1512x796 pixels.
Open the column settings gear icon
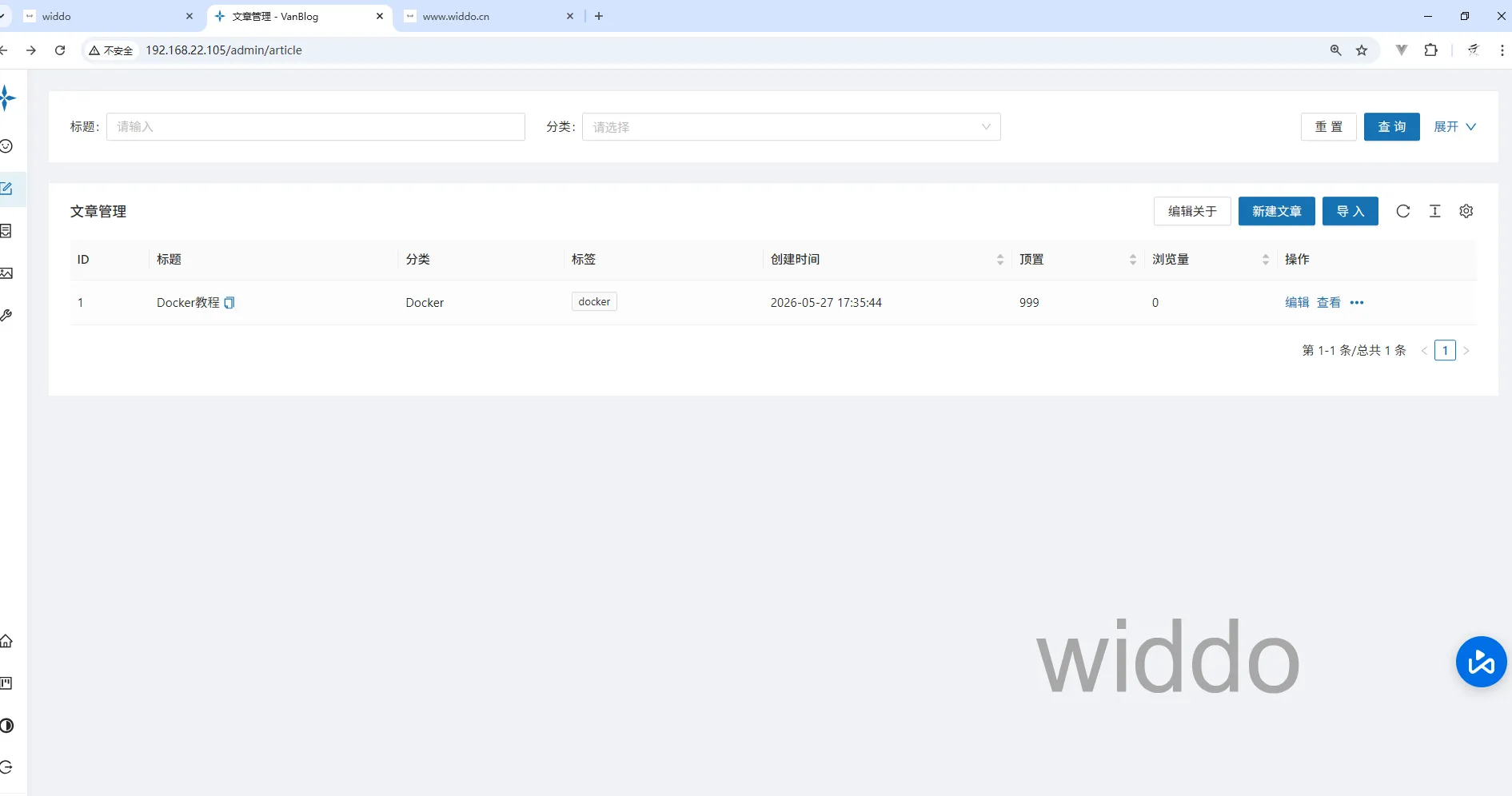(x=1466, y=211)
